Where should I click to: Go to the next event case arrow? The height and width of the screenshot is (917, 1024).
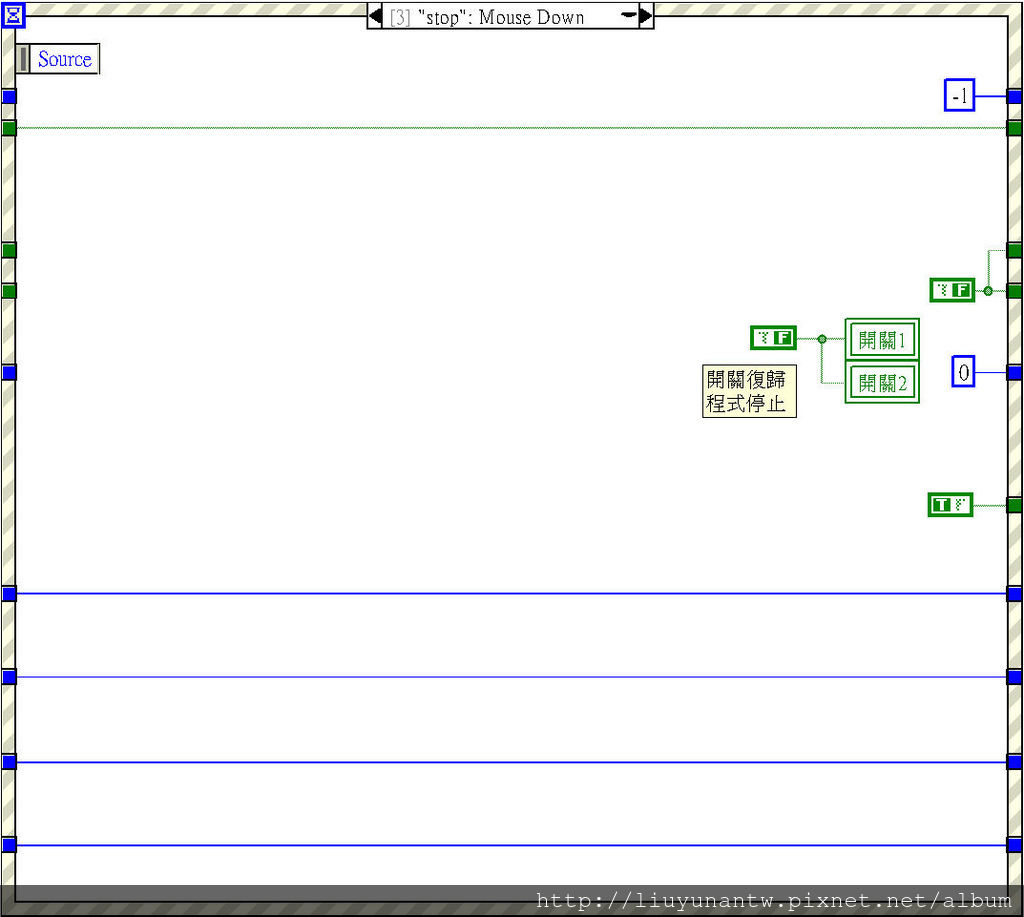coord(646,16)
